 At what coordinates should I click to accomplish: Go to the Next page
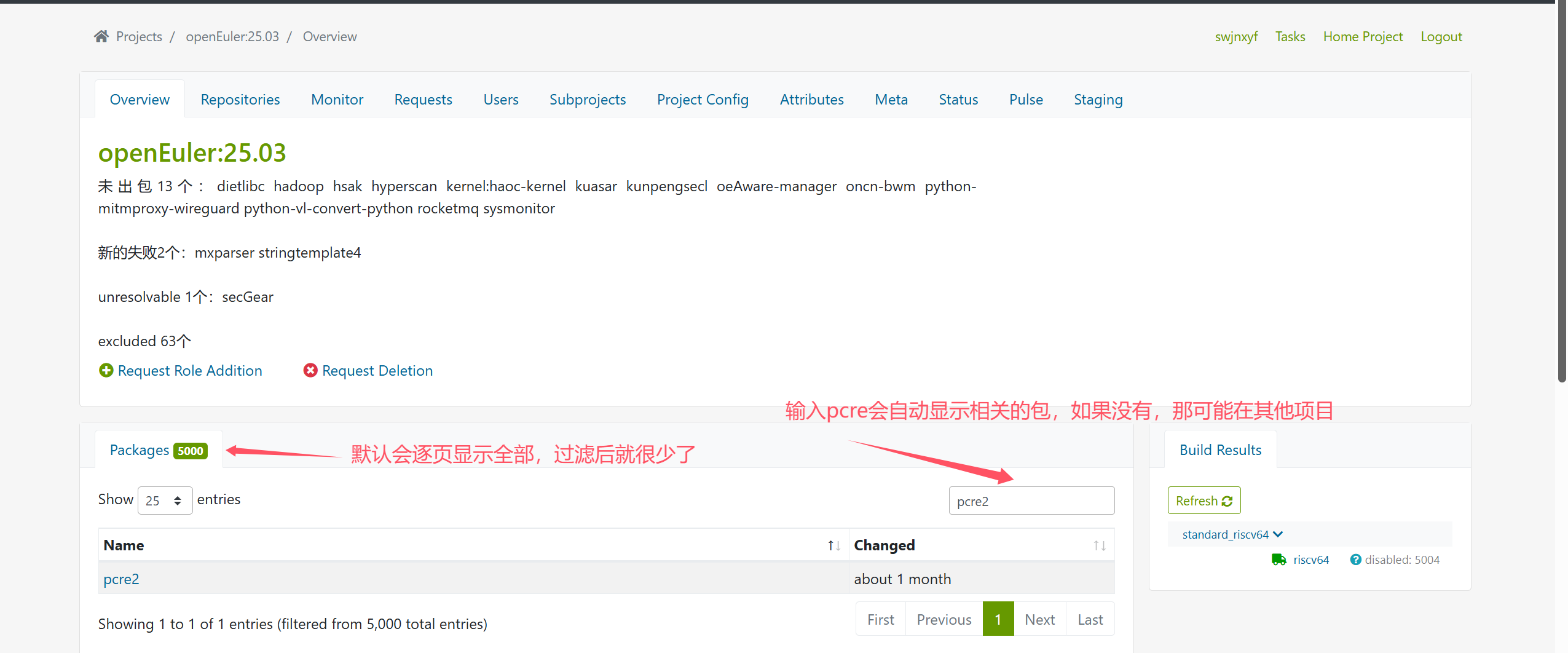(1039, 619)
